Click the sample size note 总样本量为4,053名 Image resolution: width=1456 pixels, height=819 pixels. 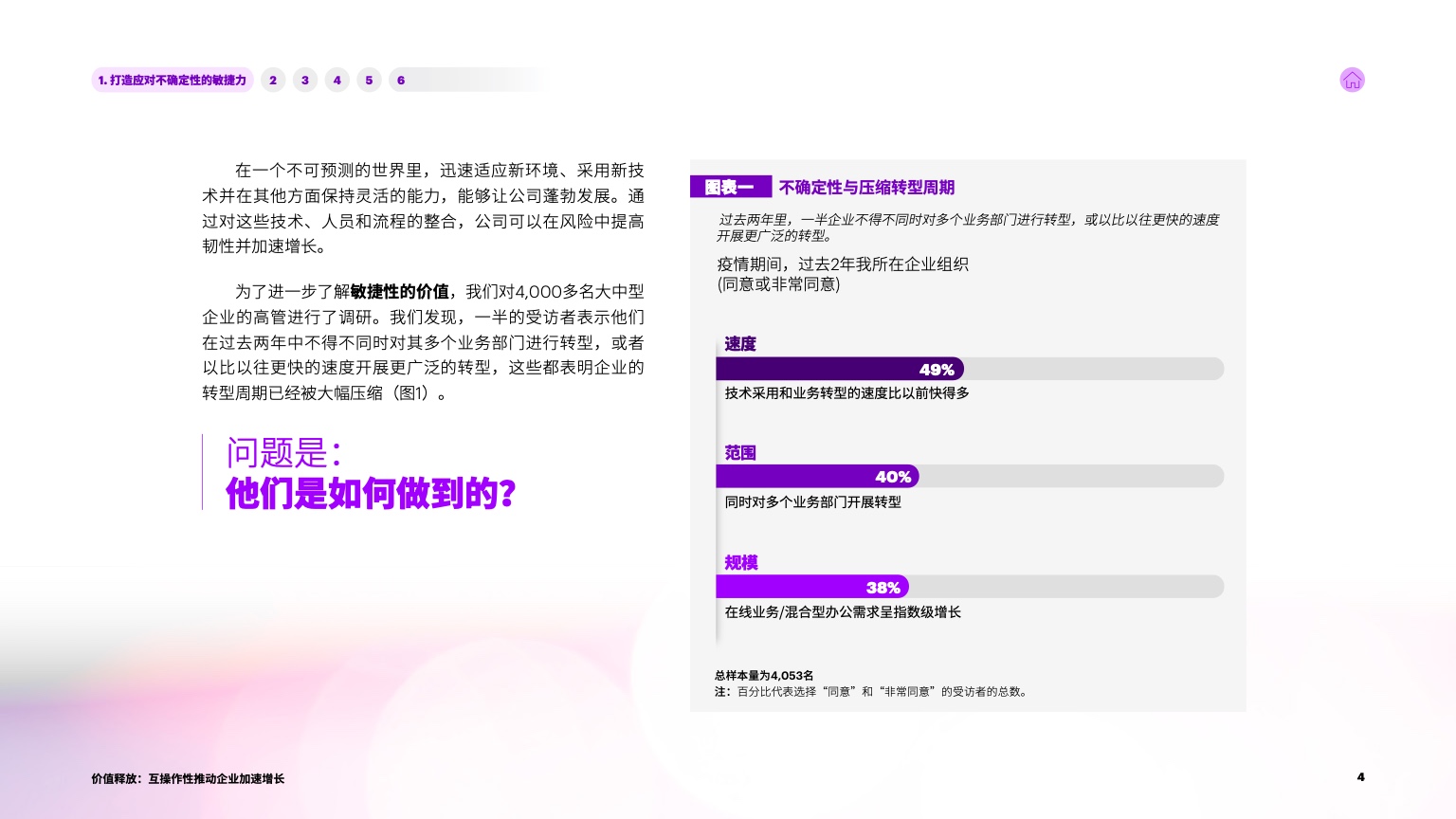[764, 676]
